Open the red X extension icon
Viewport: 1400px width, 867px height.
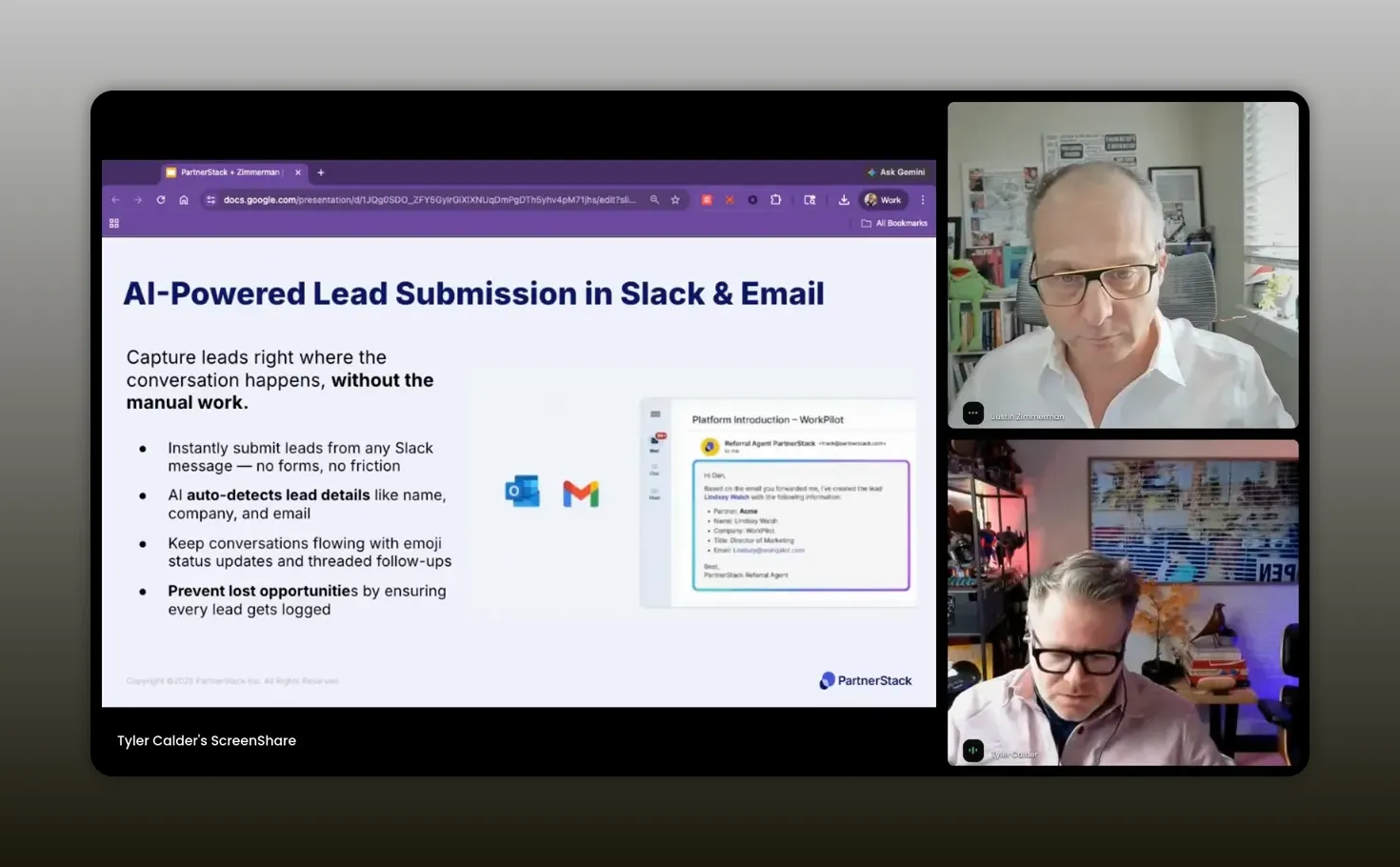click(730, 200)
